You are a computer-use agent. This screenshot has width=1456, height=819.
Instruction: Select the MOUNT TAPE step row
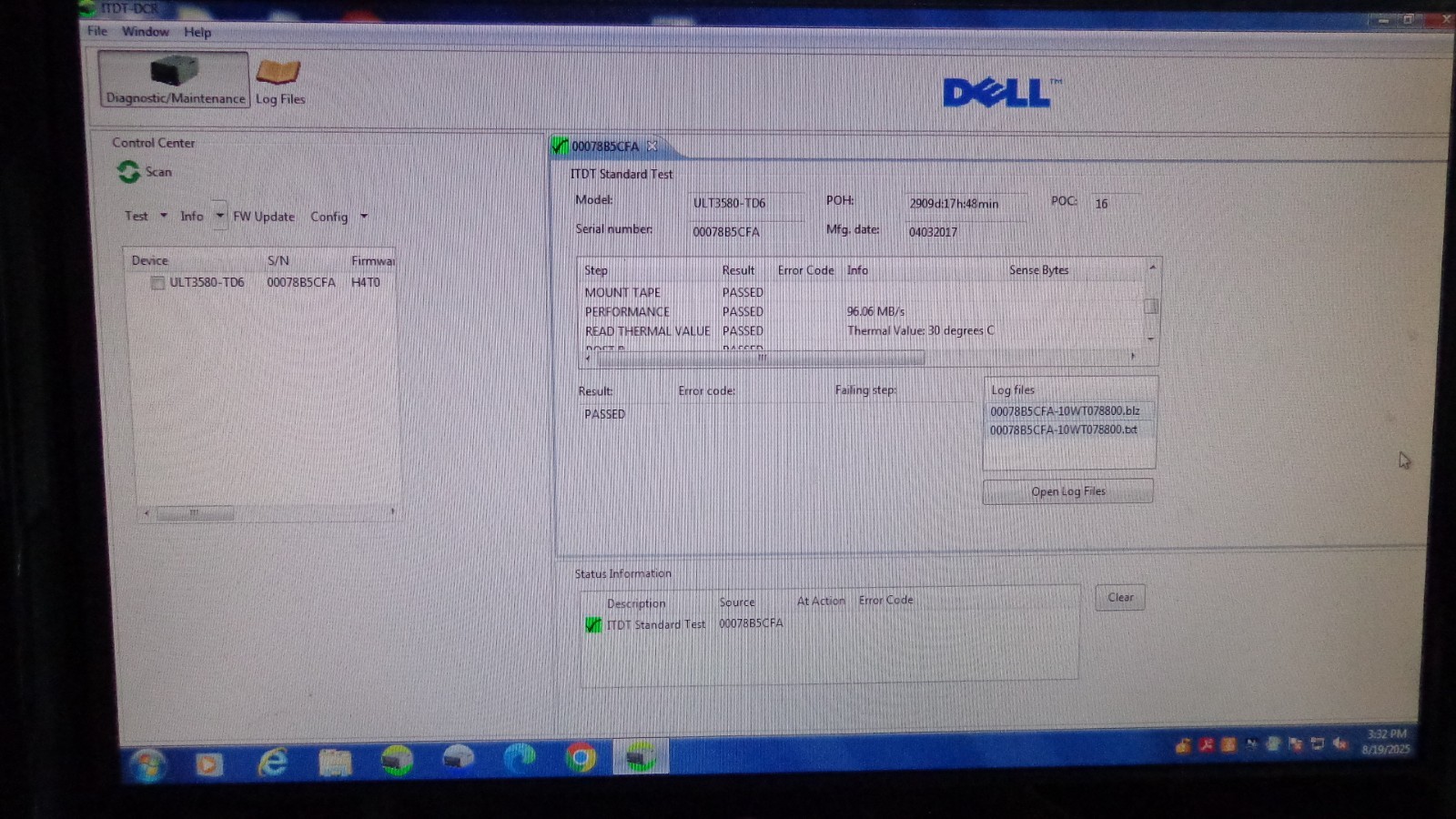point(862,292)
